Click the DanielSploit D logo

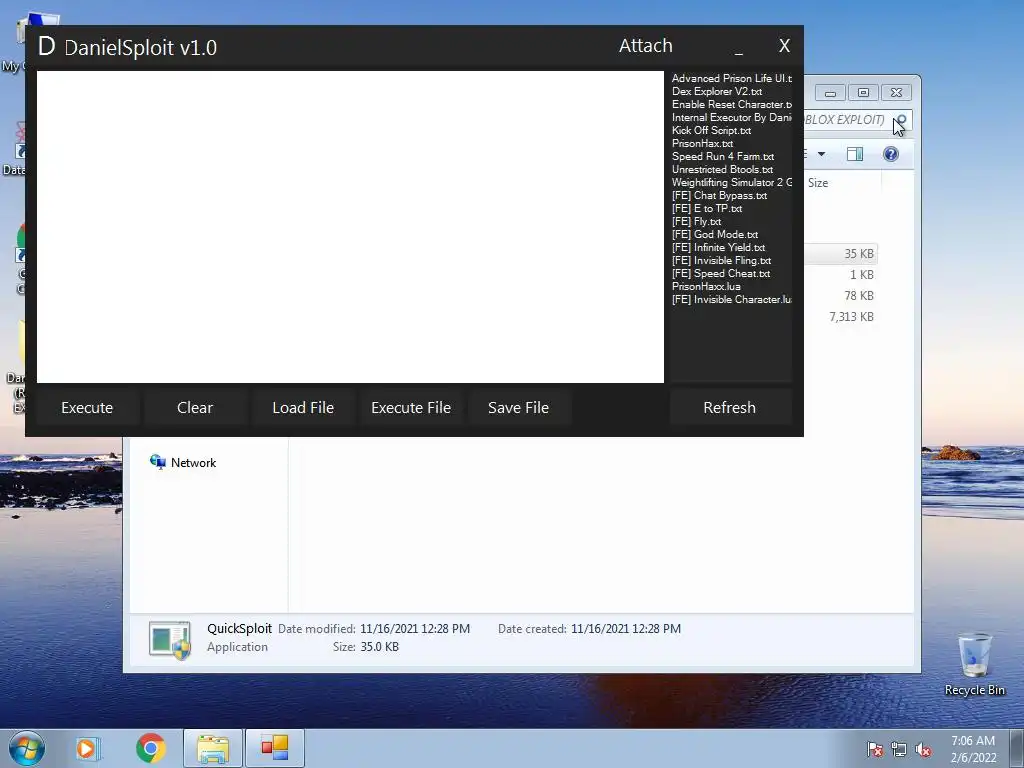click(46, 46)
